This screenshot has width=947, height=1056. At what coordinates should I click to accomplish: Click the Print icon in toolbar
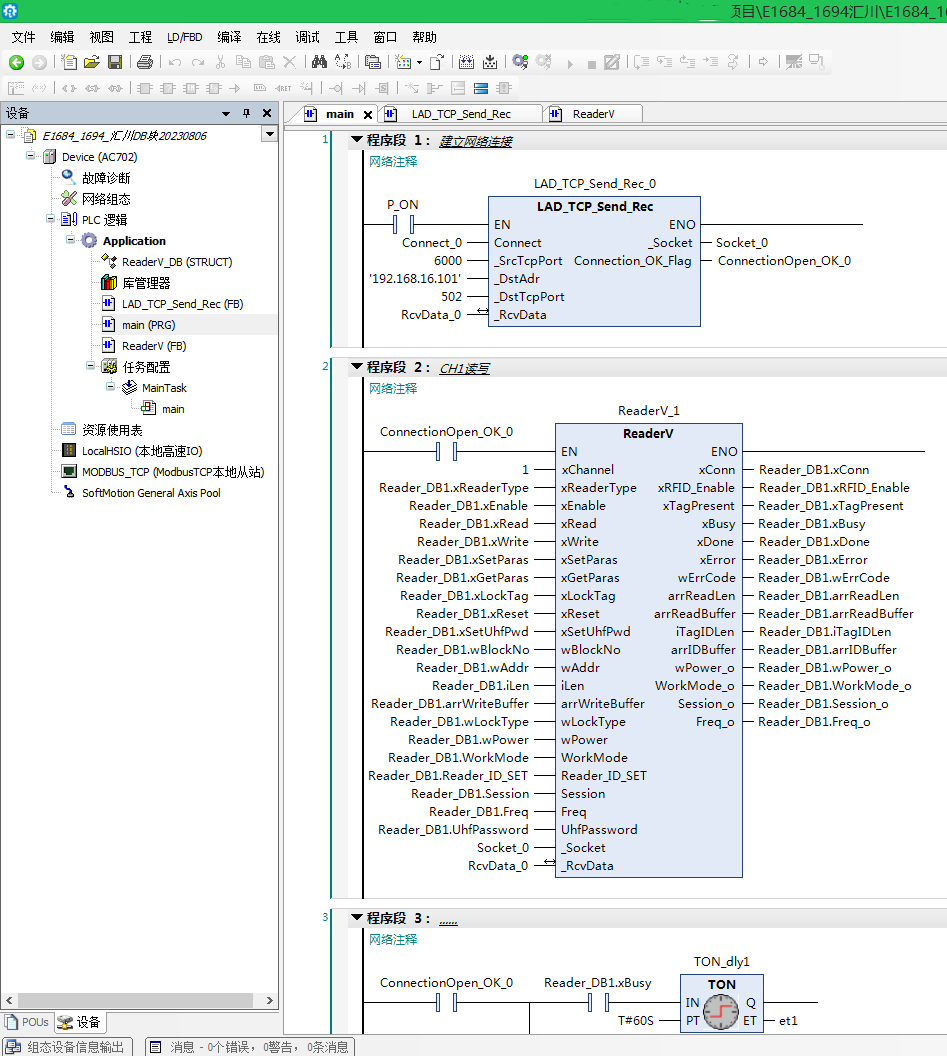coord(145,62)
